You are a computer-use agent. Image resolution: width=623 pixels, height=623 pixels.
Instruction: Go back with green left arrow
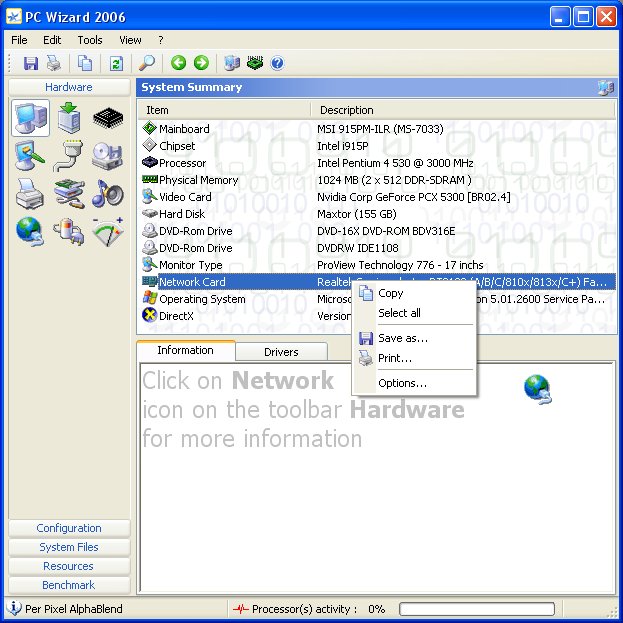[178, 63]
